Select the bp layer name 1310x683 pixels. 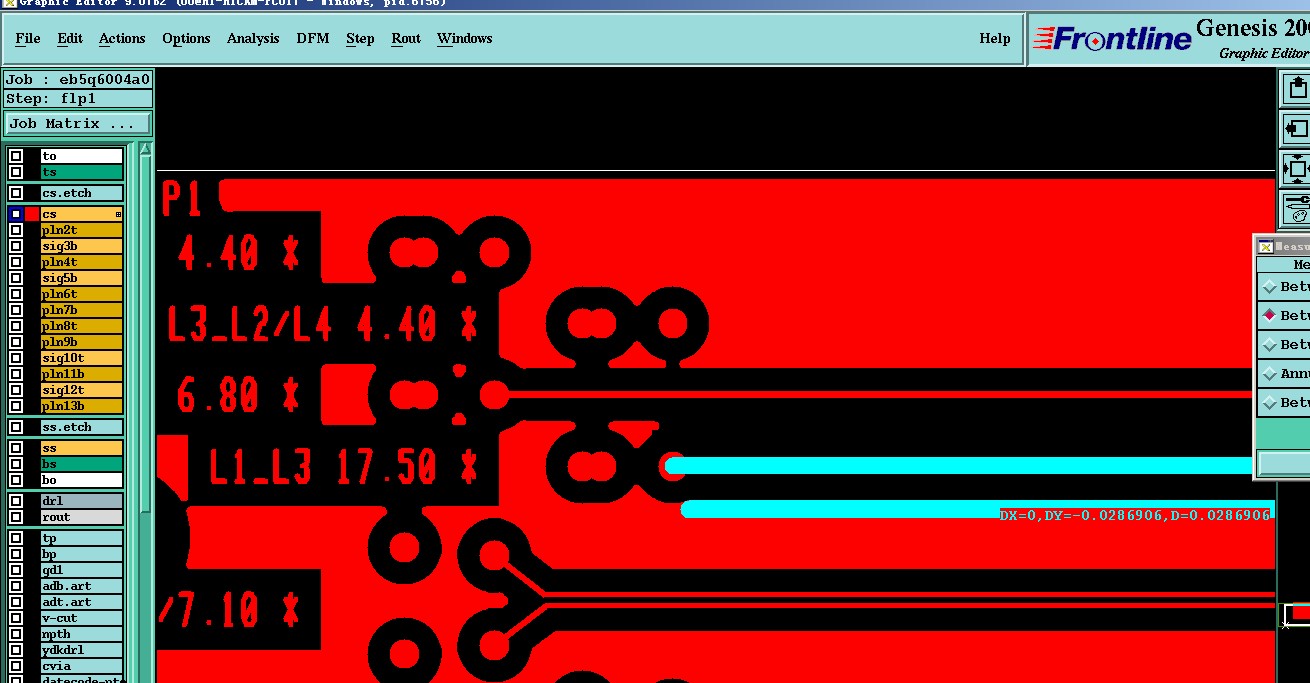[81, 554]
